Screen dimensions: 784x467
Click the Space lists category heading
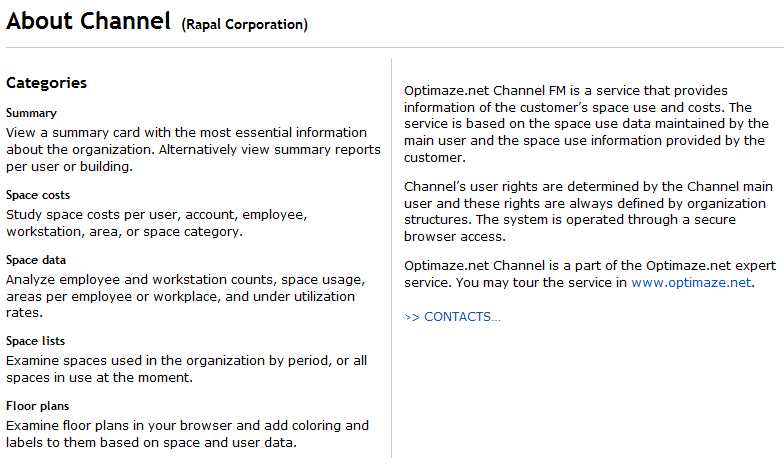pos(36,341)
